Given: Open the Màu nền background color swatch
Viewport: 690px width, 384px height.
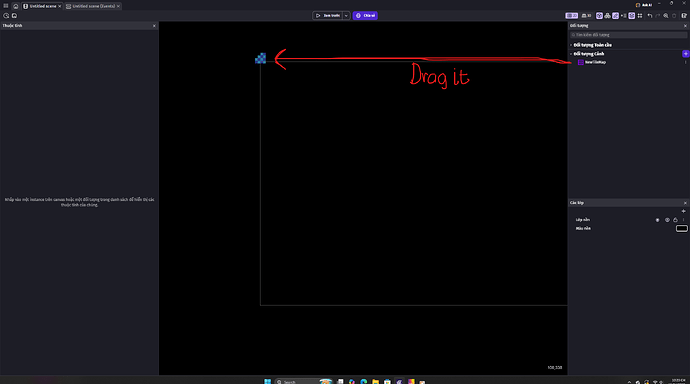Looking at the screenshot, I should (682, 228).
